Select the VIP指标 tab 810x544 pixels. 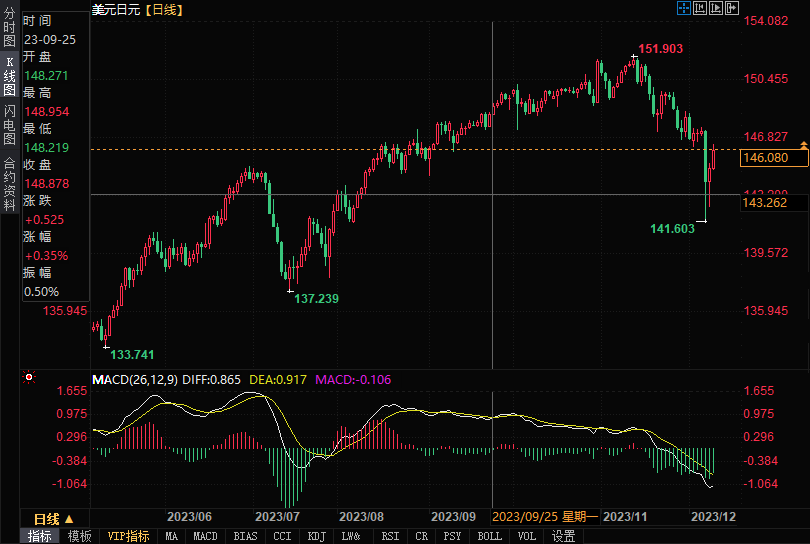(129, 536)
